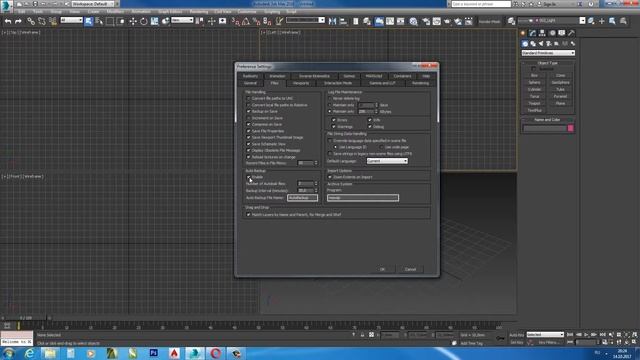Click the Cylinder primitive button
Image resolution: width=640 pixels, height=360 pixels.
click(534, 89)
